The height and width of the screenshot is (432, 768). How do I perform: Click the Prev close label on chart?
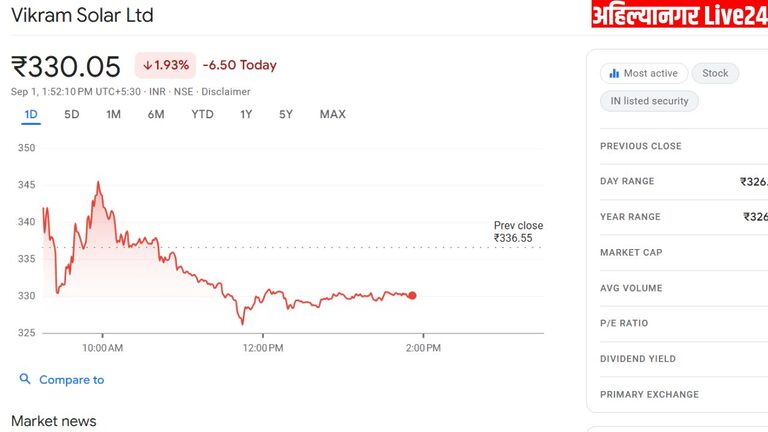(x=518, y=226)
